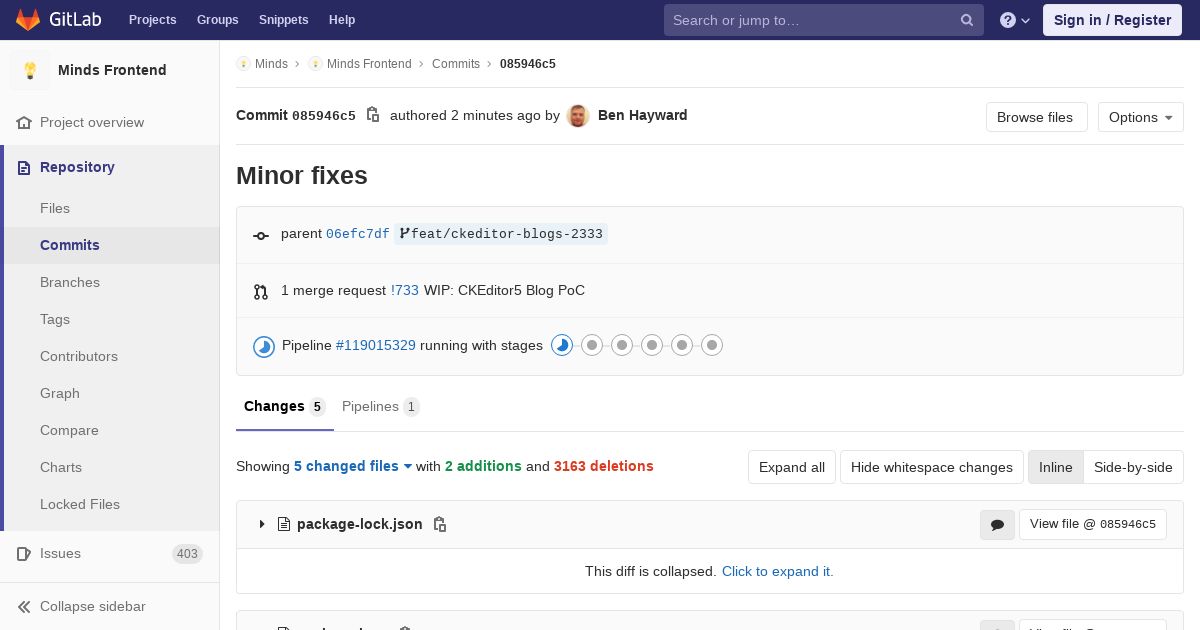Copy commit SHA with clipboard icon
This screenshot has height=630, width=1200.
(x=373, y=115)
